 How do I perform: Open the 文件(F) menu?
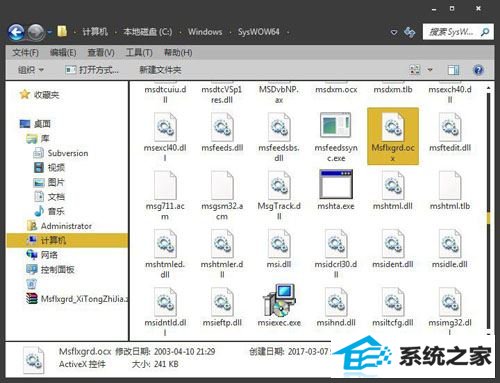pyautogui.click(x=25, y=53)
